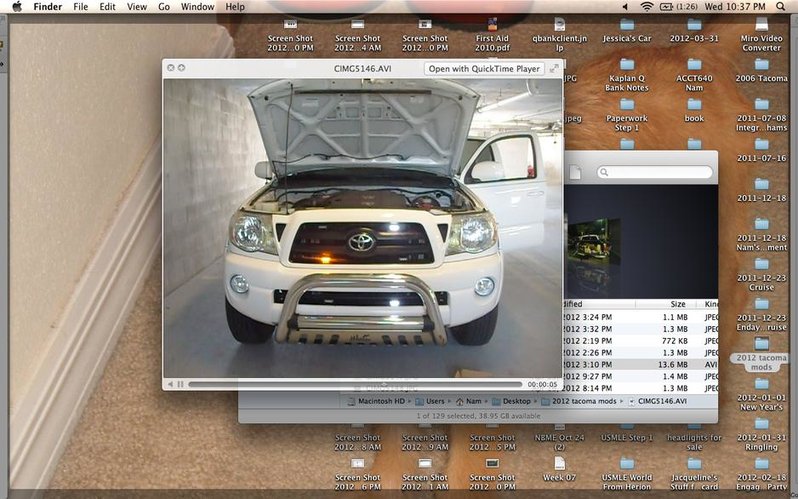Open the Go menu
Image resolution: width=798 pixels, height=499 pixels.
pos(164,7)
